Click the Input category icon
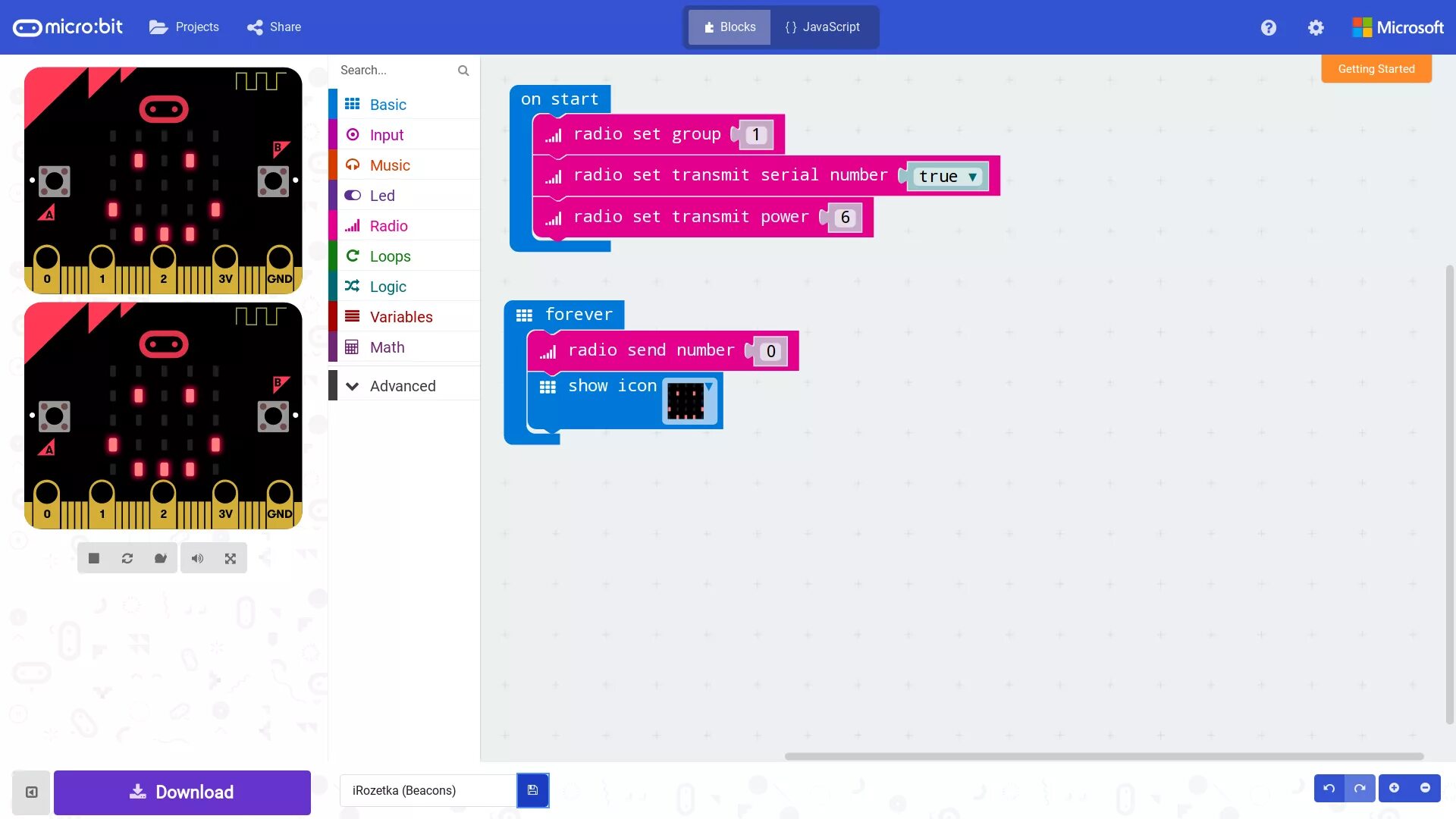This screenshot has height=819, width=1456. (x=351, y=134)
